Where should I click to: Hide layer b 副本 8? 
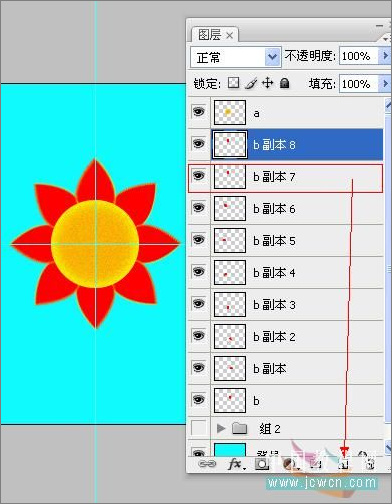(199, 143)
